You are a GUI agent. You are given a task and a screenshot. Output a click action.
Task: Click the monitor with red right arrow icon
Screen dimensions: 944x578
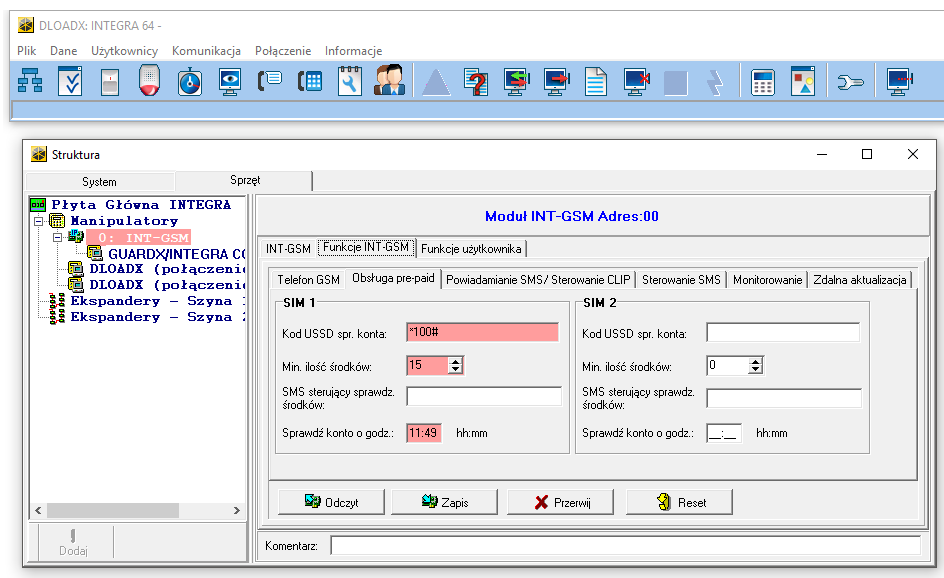556,81
